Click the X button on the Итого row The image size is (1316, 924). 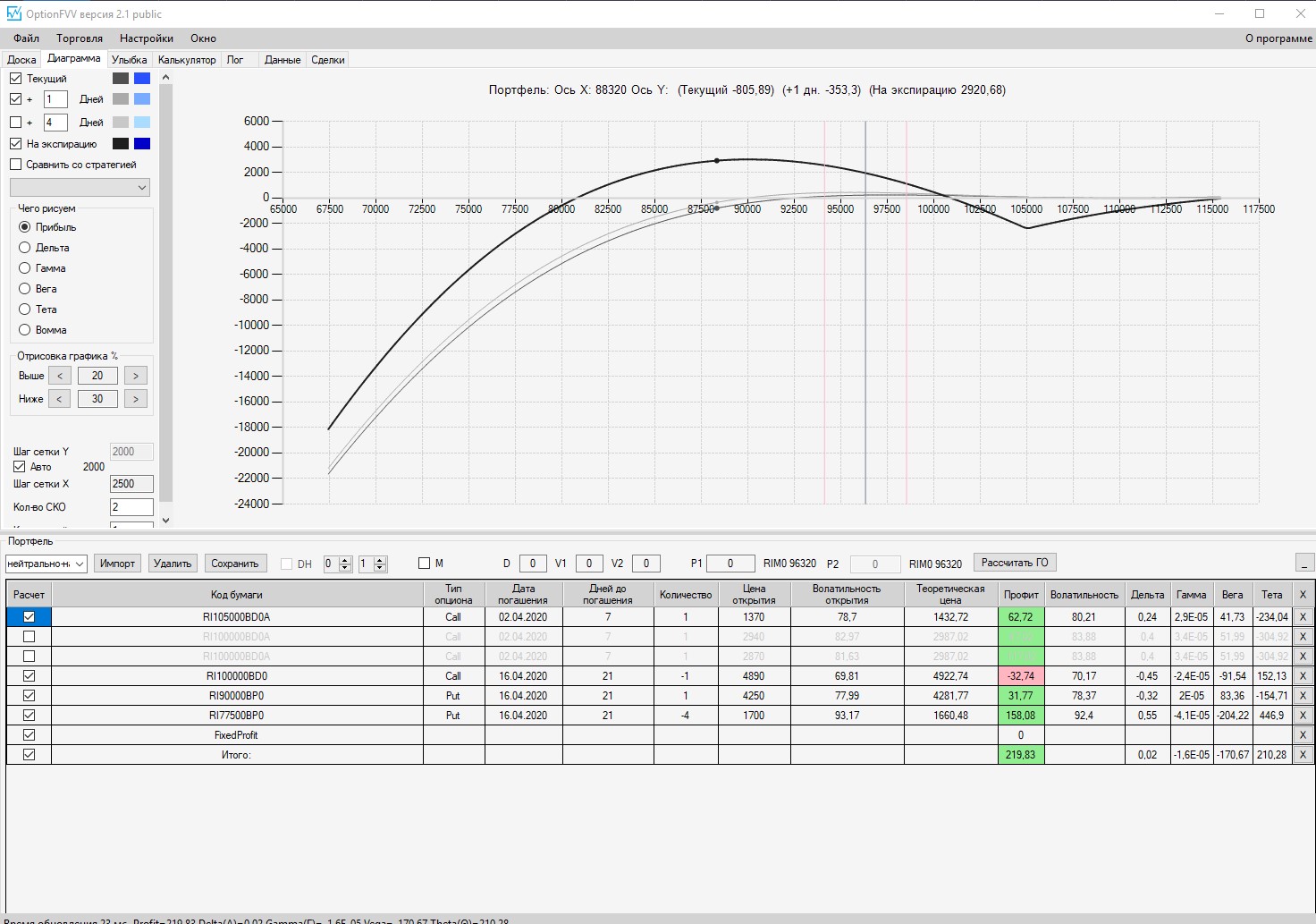pyautogui.click(x=1303, y=755)
